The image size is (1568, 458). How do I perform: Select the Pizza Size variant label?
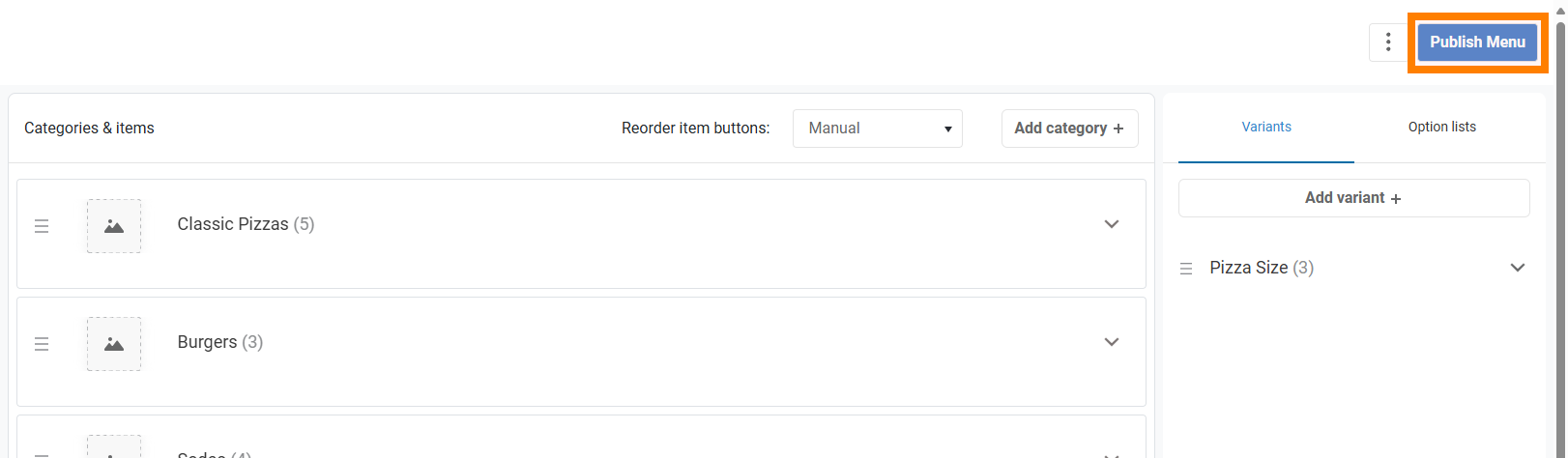pos(1249,268)
